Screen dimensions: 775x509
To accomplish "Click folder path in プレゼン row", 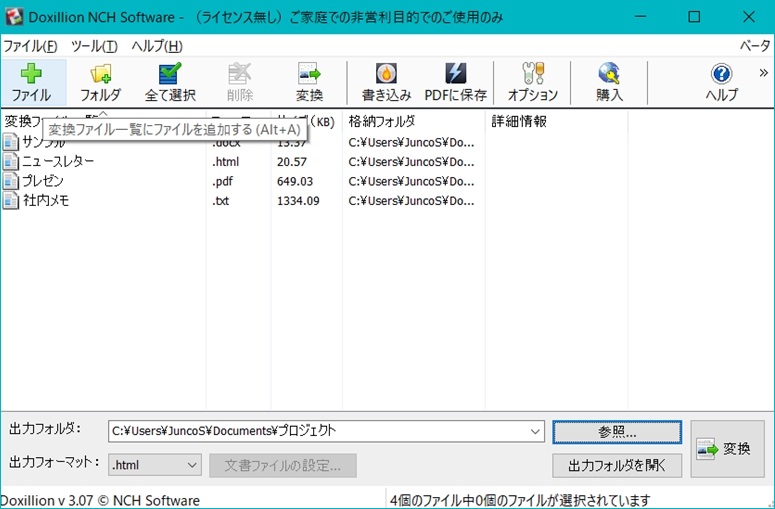I will [x=411, y=181].
